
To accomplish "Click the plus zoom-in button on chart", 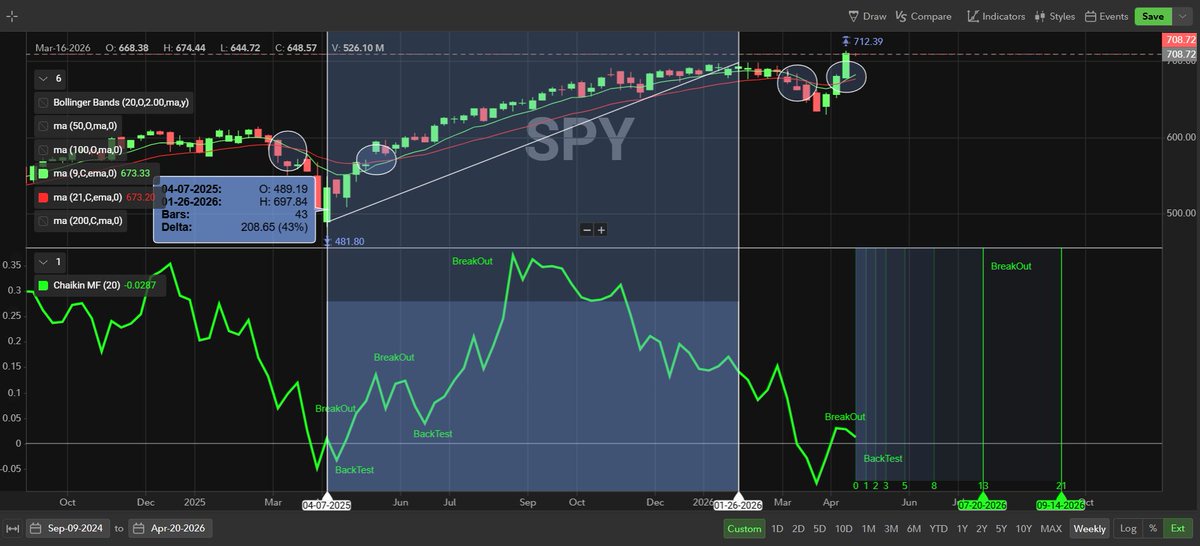I will (601, 230).
